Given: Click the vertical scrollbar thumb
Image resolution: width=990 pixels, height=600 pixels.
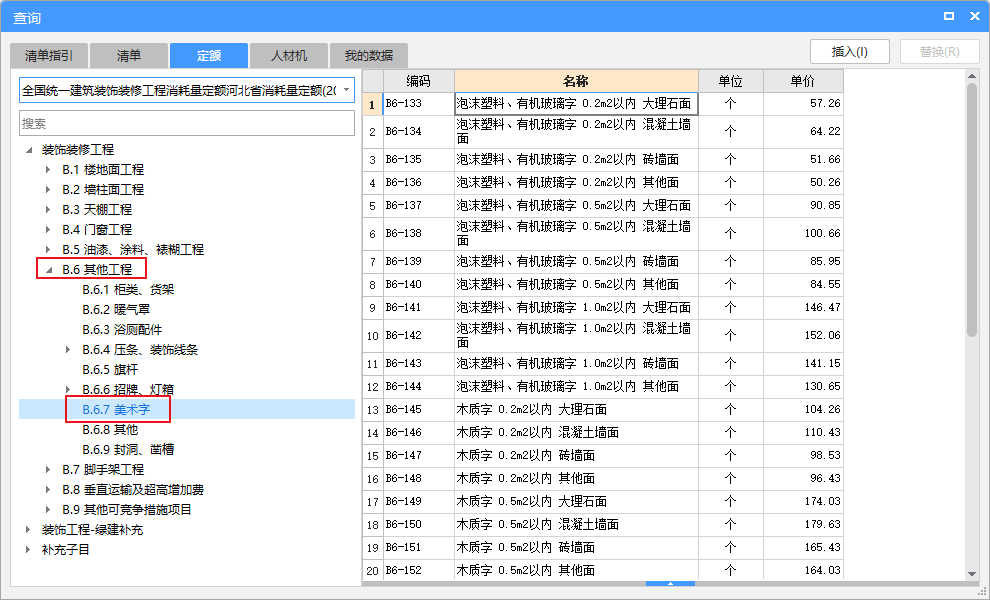Looking at the screenshot, I should coord(972,209).
